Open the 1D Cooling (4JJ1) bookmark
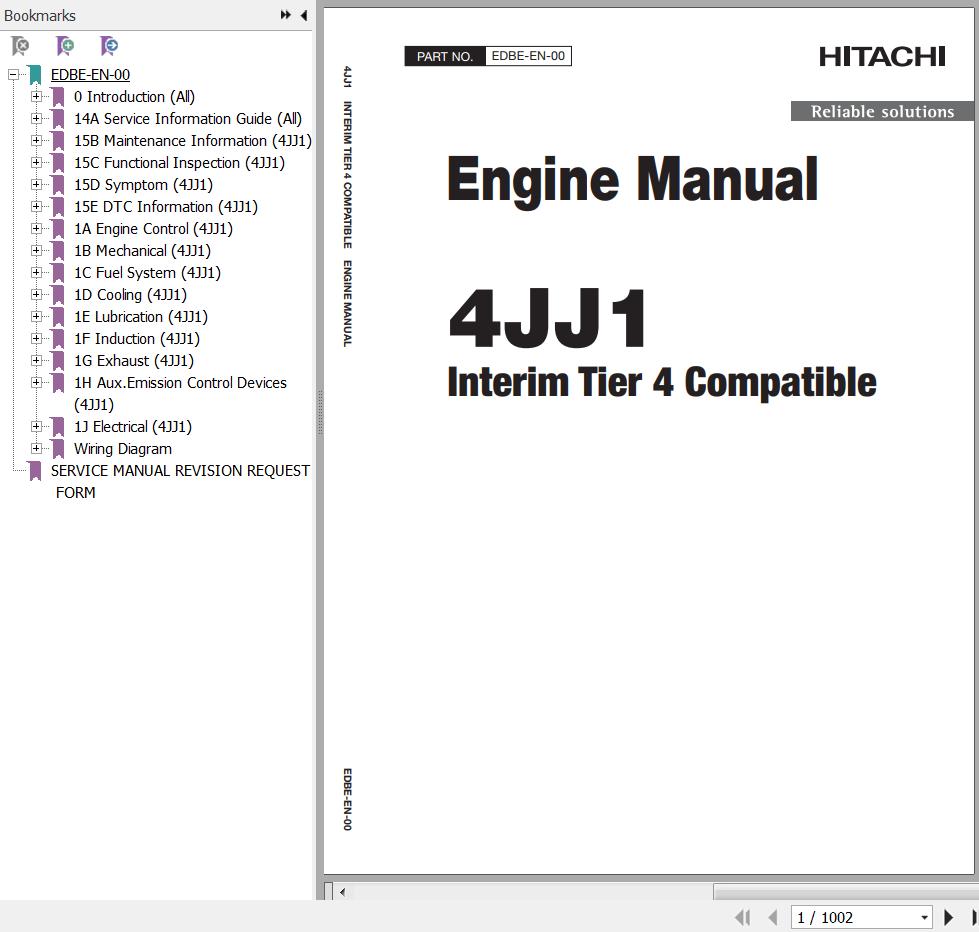The height and width of the screenshot is (932, 979). [x=130, y=295]
